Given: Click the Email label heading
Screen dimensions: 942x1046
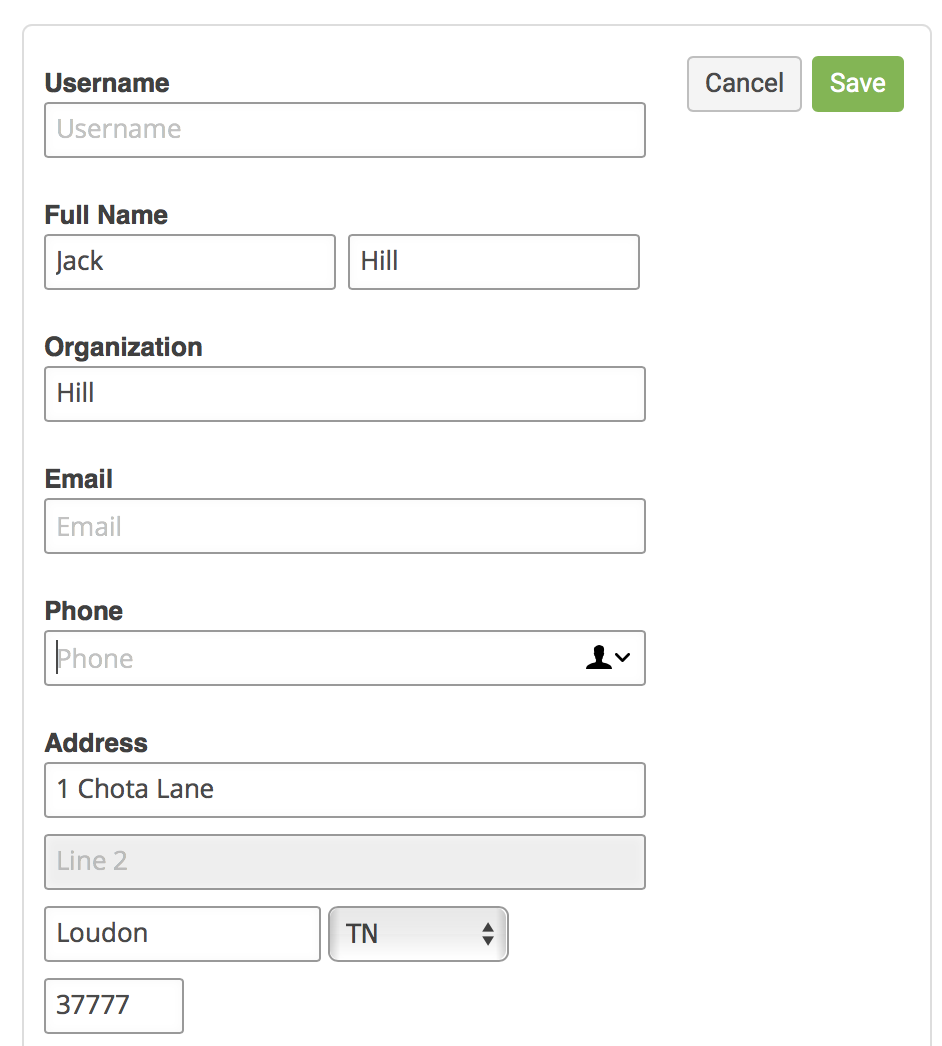Looking at the screenshot, I should (79, 479).
